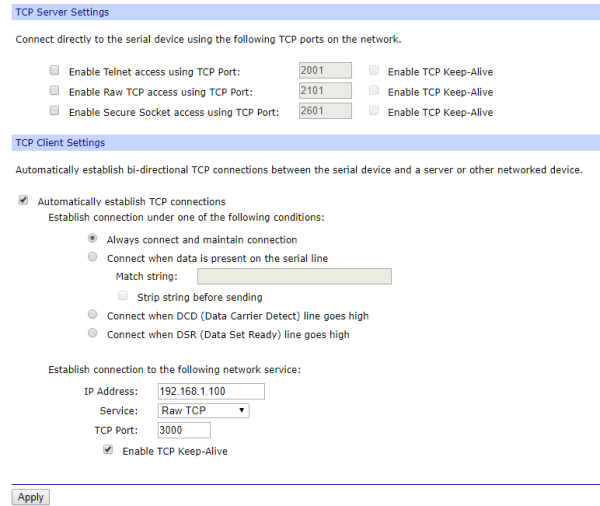Screen dimensions: 600x506
Task: Disable client TCP Keep-Alive checkbox
Action: (x=108, y=449)
